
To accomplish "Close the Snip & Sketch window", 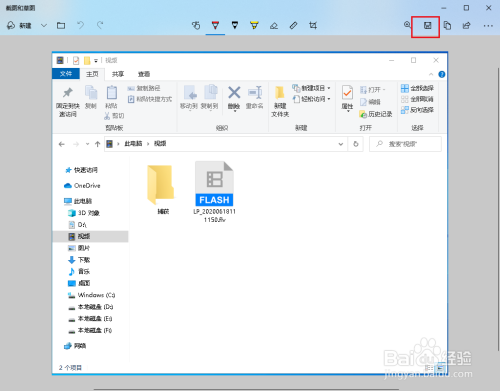I will [x=489, y=8].
